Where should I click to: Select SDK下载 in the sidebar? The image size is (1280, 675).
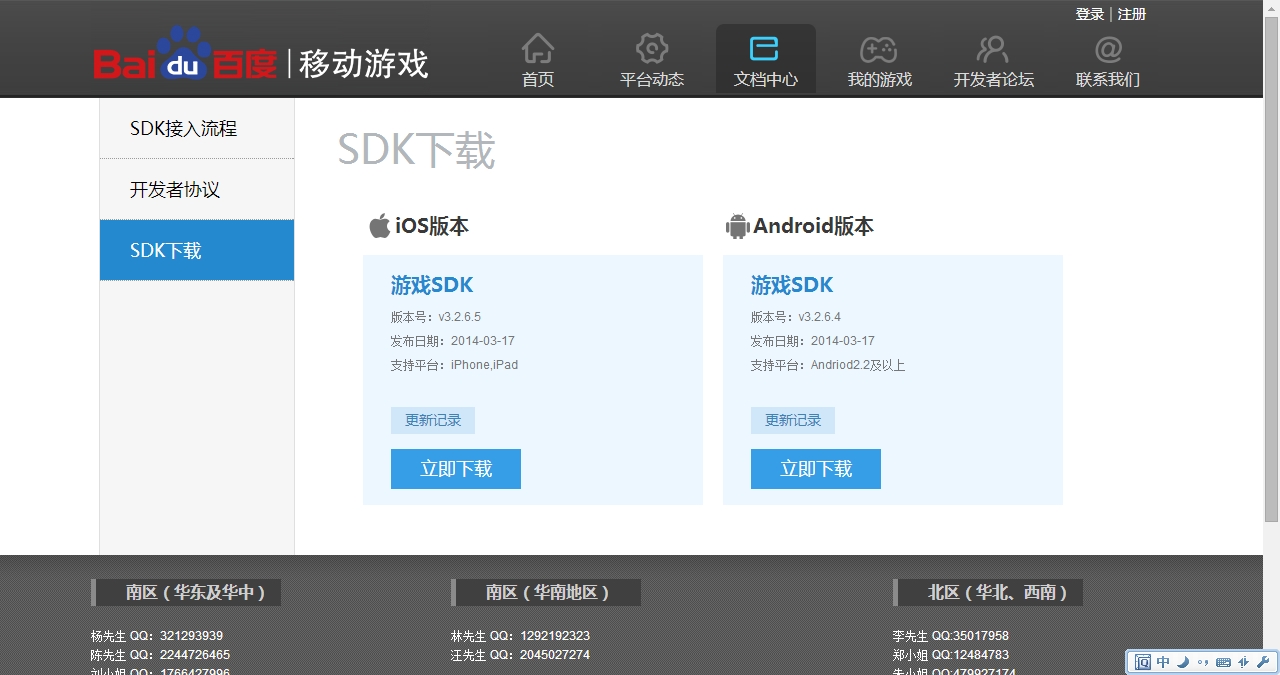197,250
